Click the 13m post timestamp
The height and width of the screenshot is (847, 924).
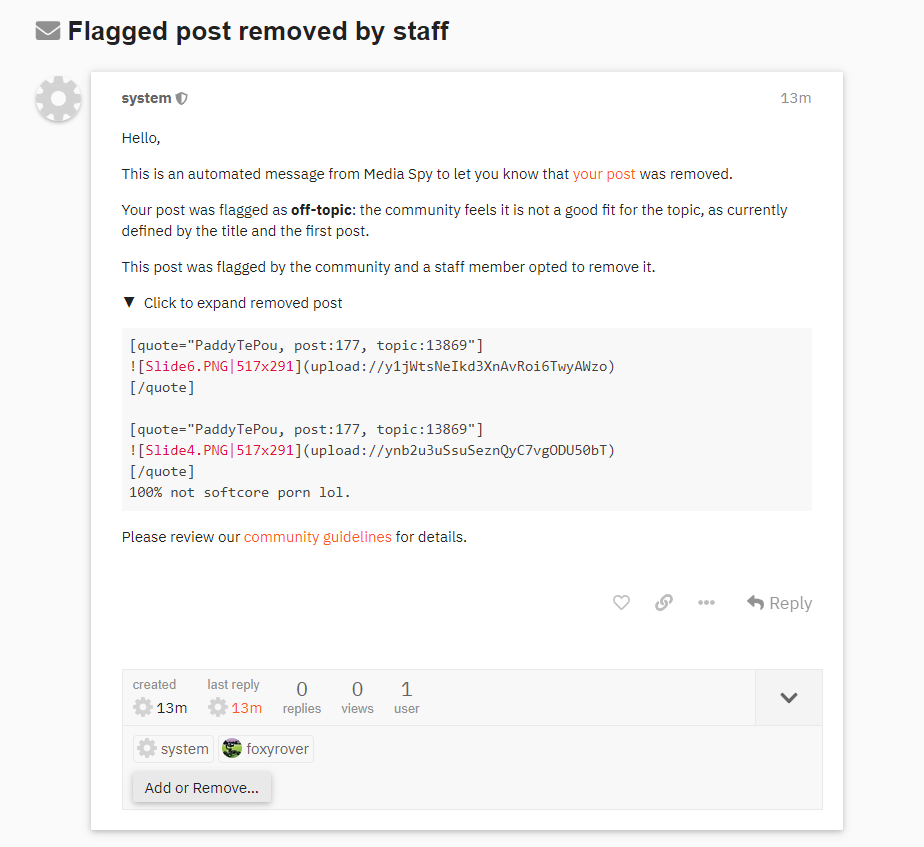coord(795,98)
